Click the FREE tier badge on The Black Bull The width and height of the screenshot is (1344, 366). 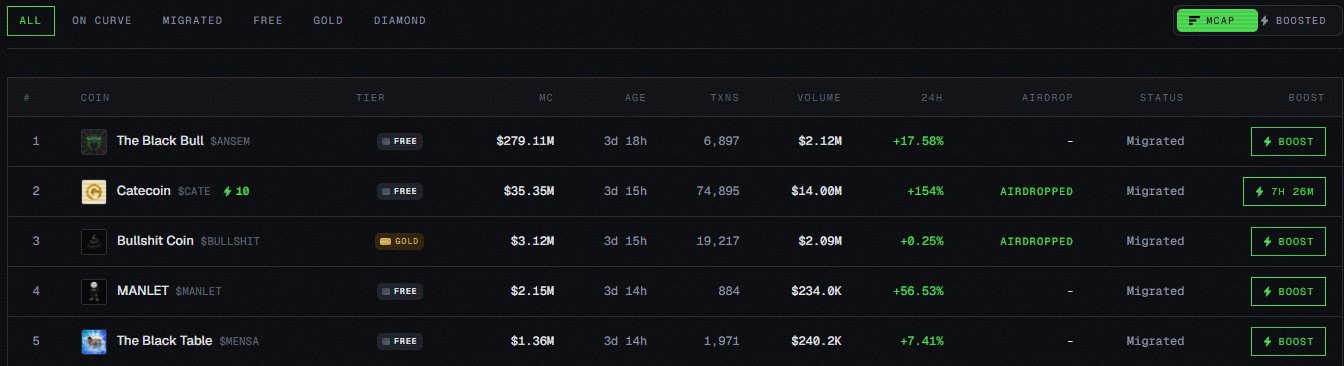(x=400, y=141)
